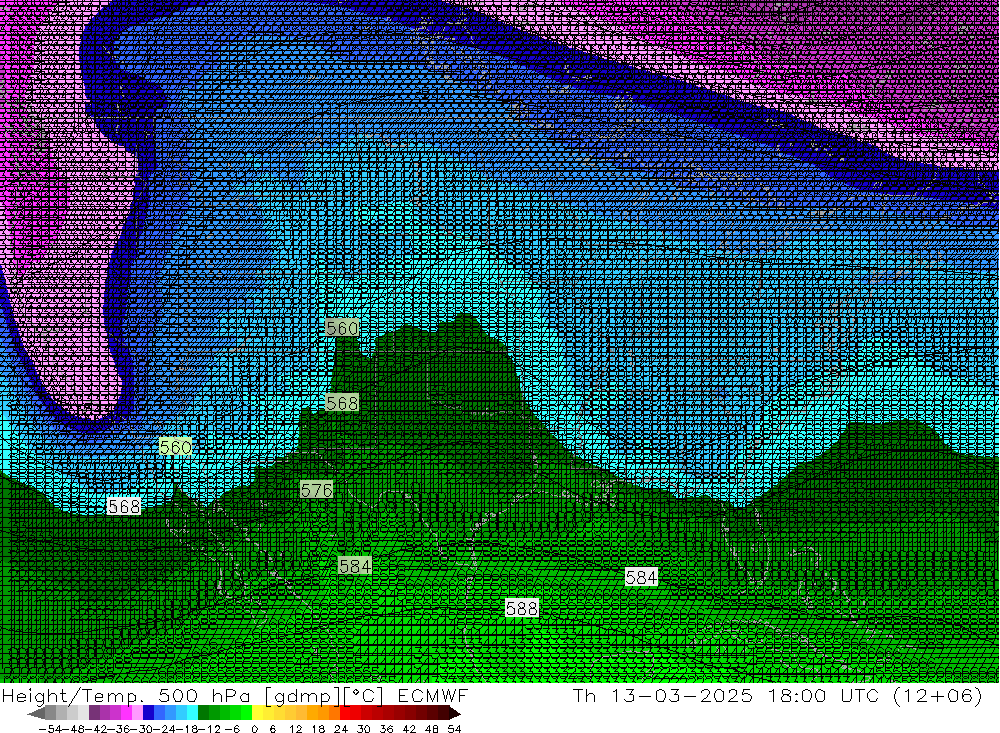The image size is (1000, 733).
Task: Click the 584 contour label with white background
Action: (x=641, y=577)
